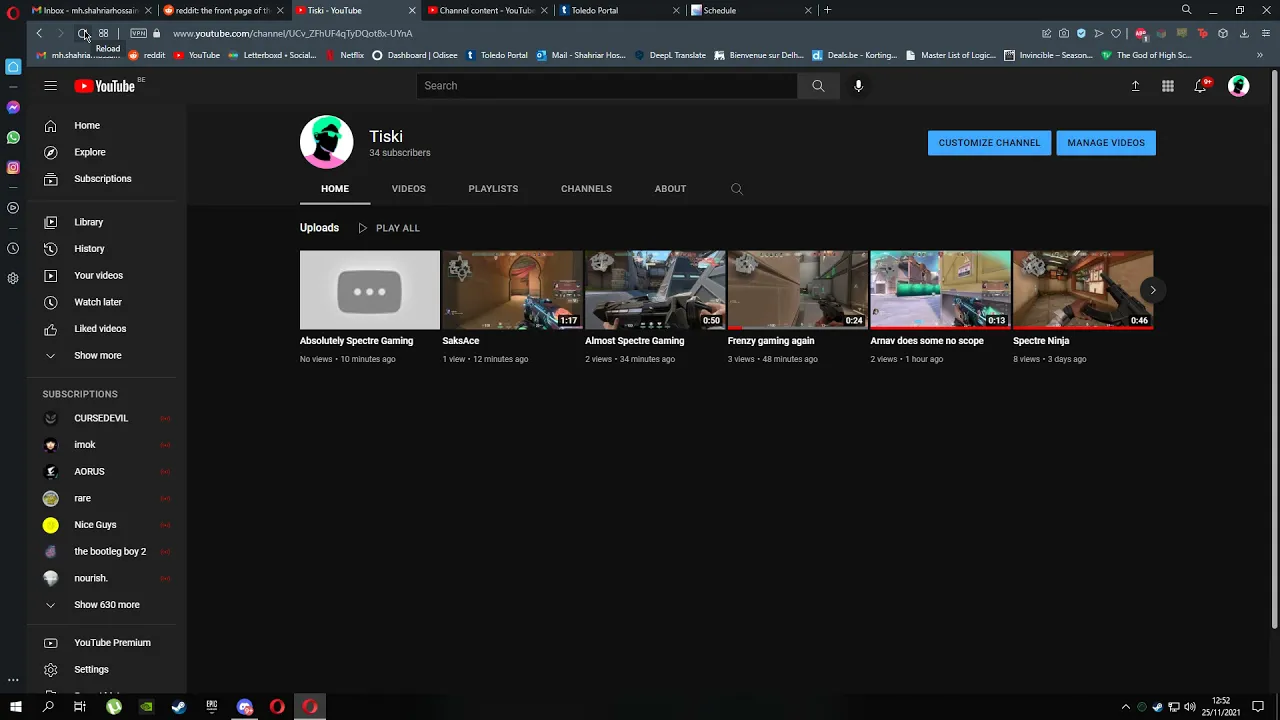The width and height of the screenshot is (1280, 720).
Task: Open Windows taskbar search
Action: coord(48,707)
